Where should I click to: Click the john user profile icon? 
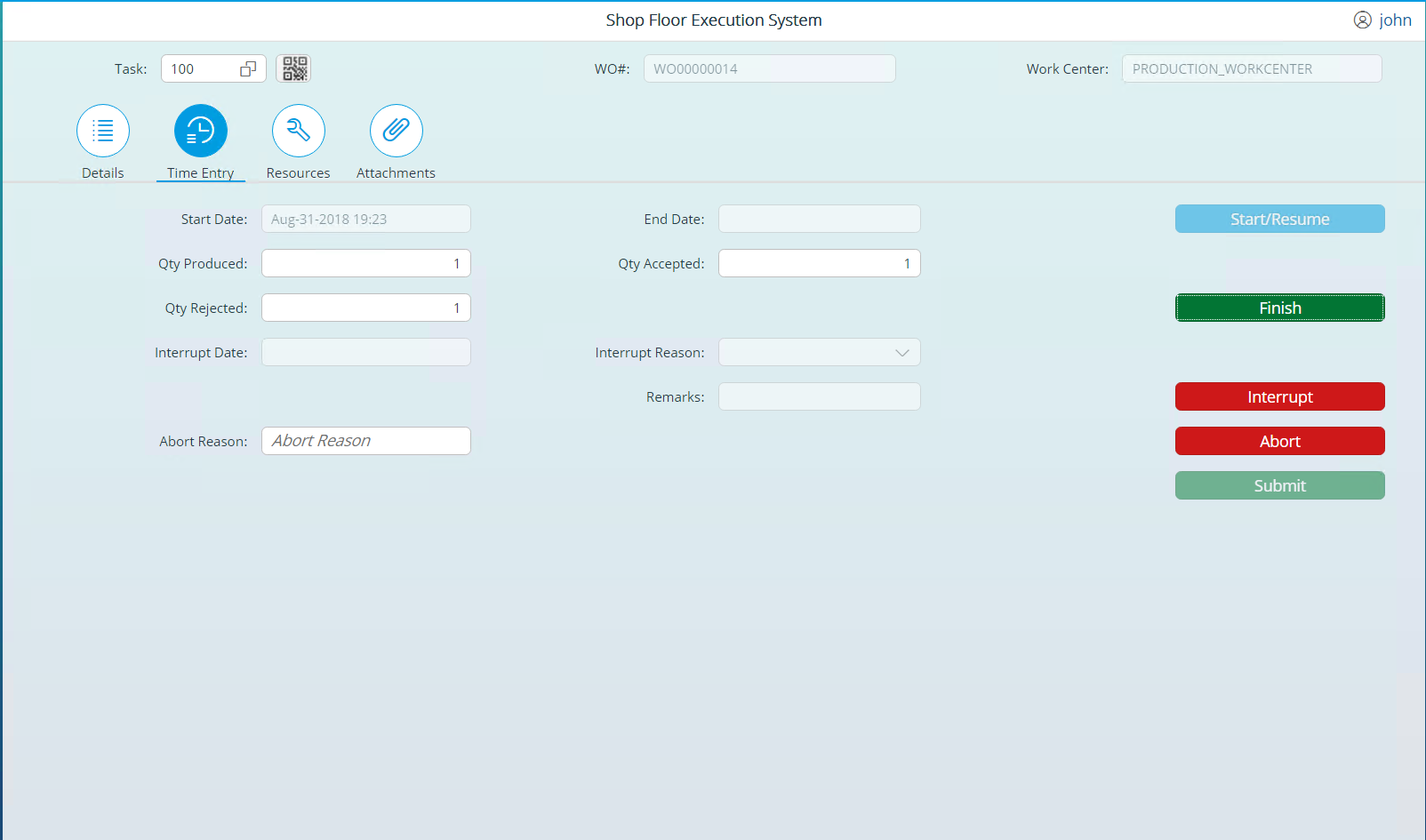1362,20
